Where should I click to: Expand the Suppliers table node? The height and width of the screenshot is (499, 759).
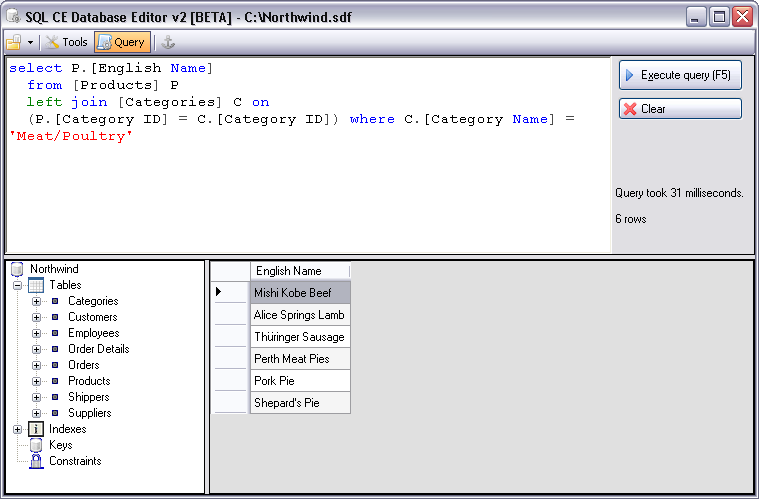(x=36, y=413)
